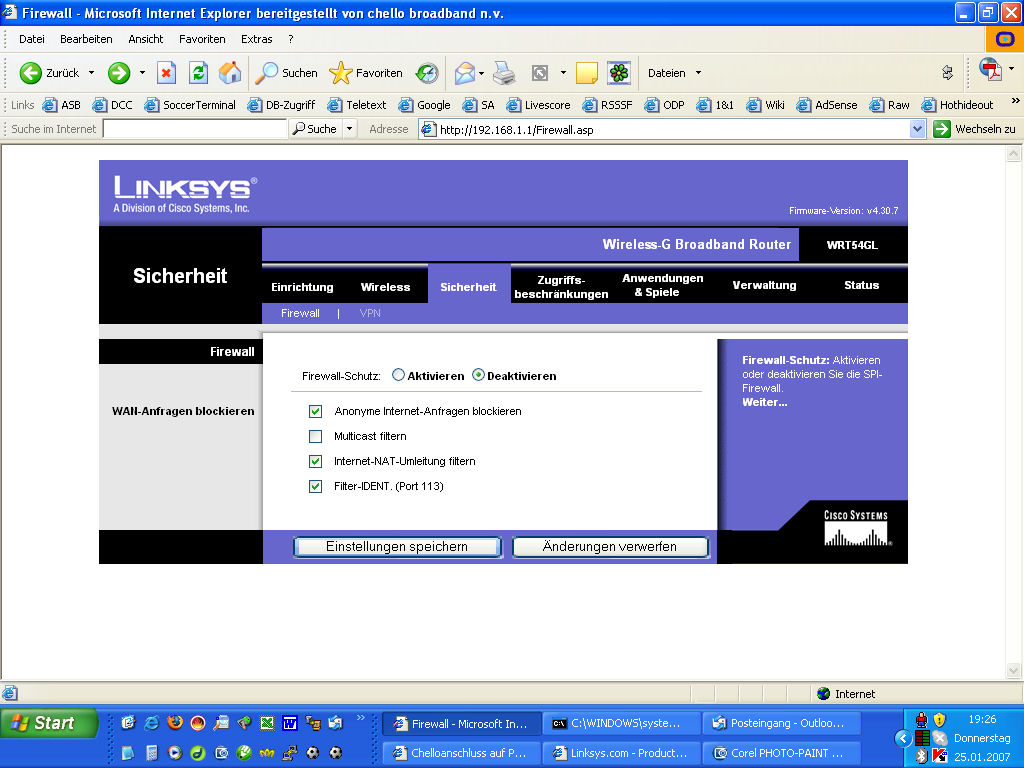Expand the links bar overflow chevron
Image resolution: width=1024 pixels, height=768 pixels.
[1016, 101]
